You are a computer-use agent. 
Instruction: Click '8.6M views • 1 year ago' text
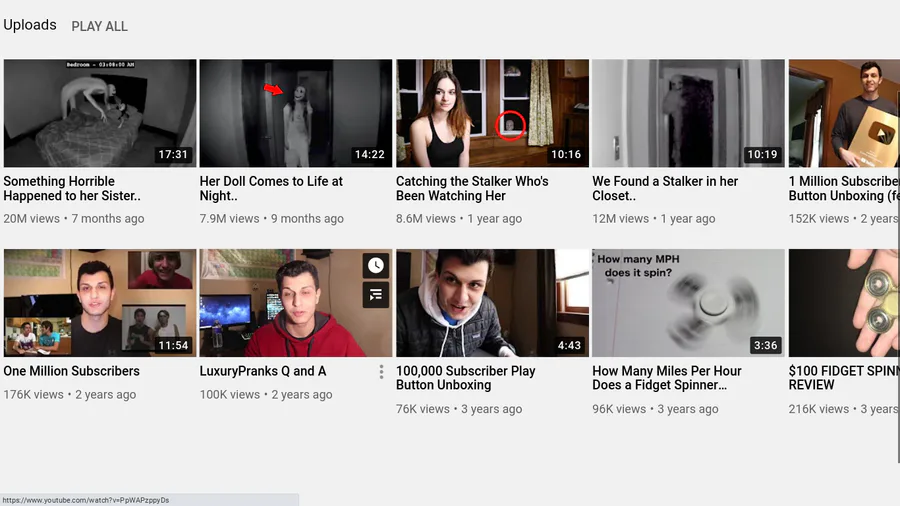click(x=459, y=219)
